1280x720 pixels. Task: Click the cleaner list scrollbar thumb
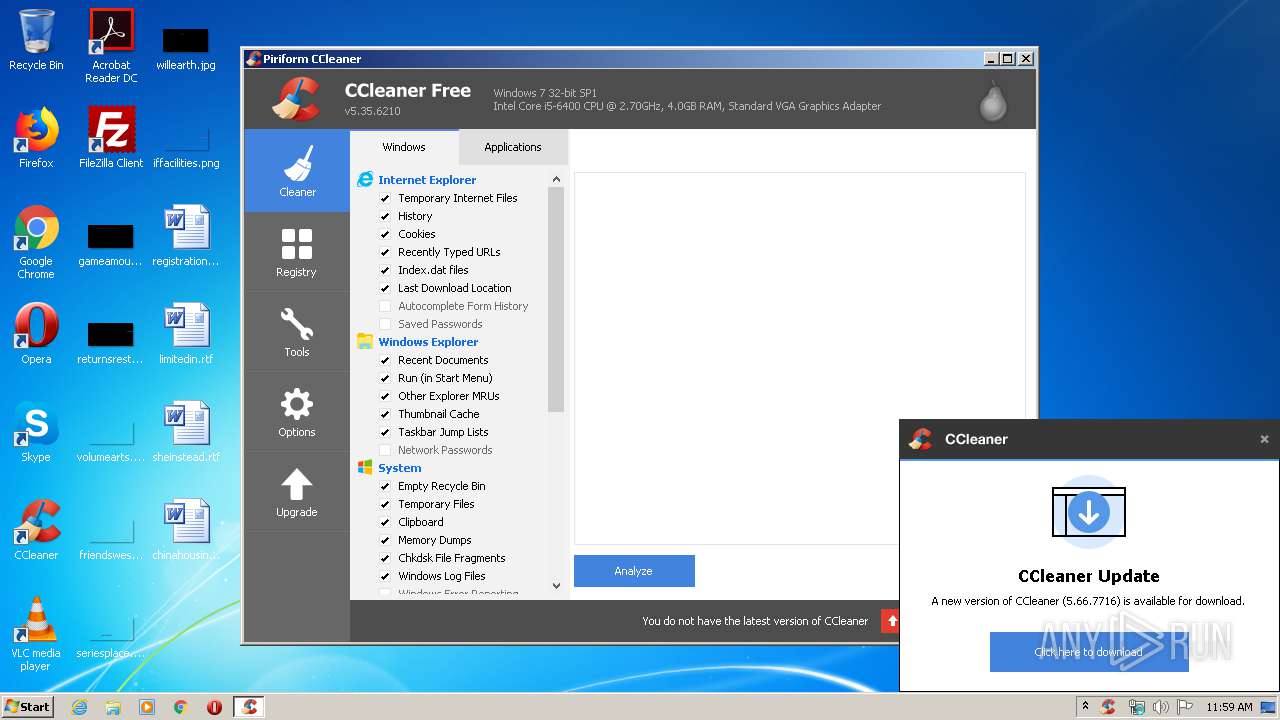[556, 300]
